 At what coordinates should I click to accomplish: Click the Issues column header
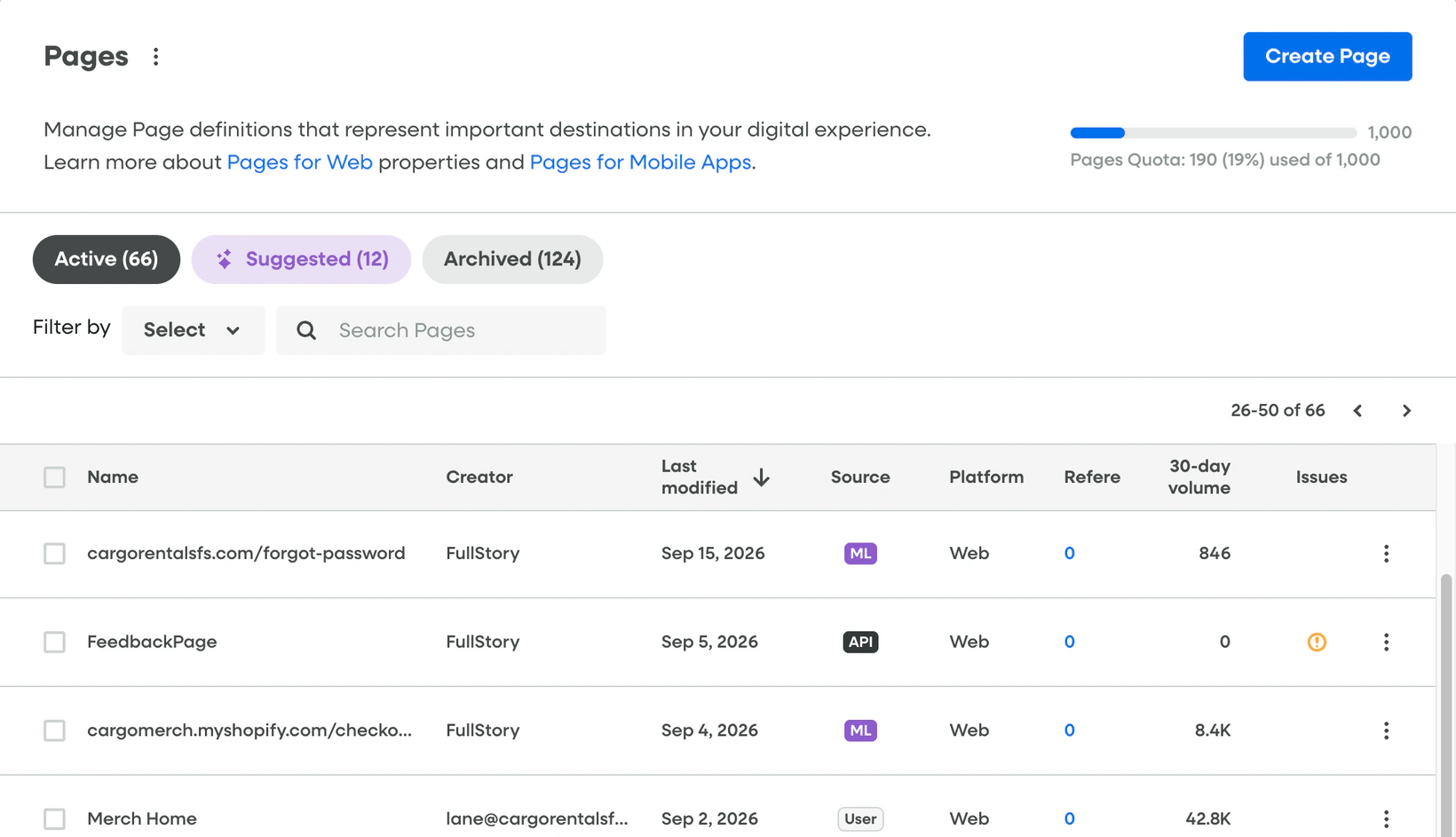point(1321,478)
